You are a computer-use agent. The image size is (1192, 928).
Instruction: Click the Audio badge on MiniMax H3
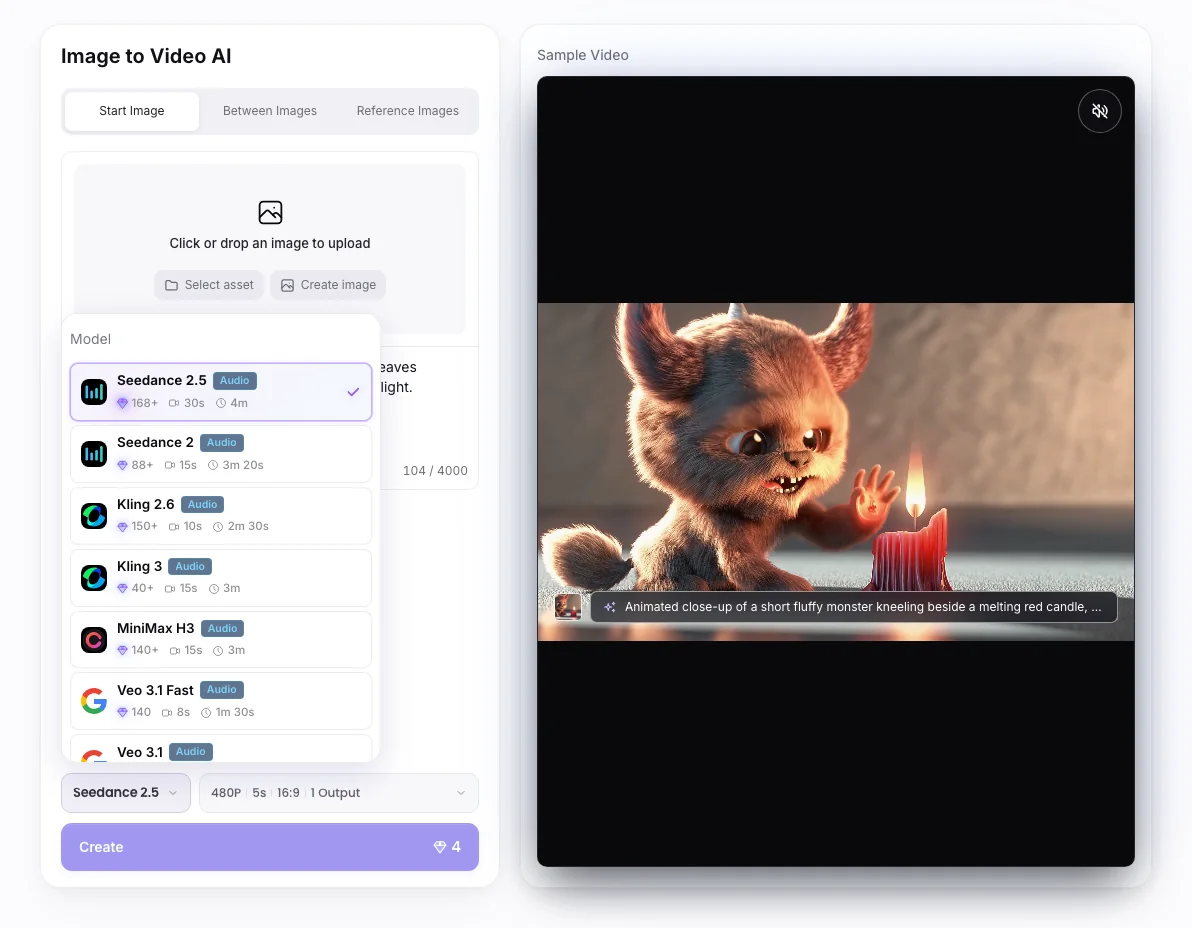click(223, 629)
